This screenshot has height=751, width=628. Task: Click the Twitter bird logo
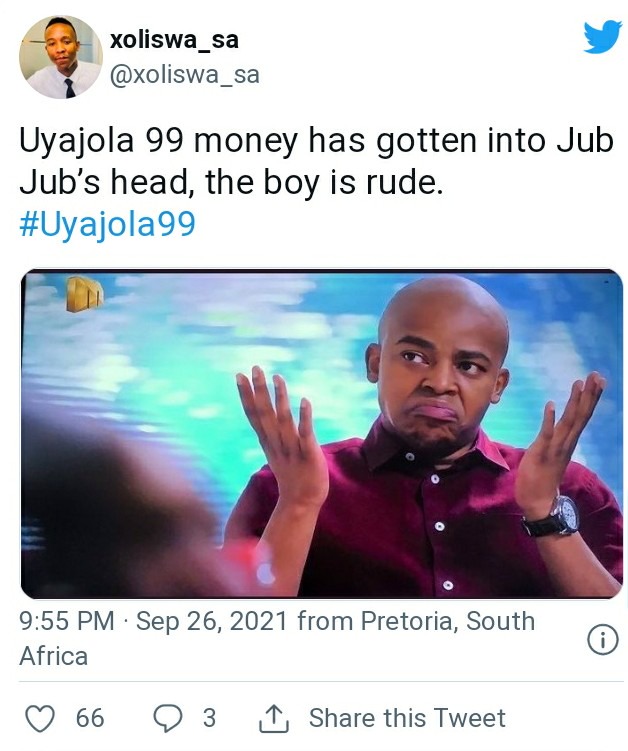click(602, 36)
